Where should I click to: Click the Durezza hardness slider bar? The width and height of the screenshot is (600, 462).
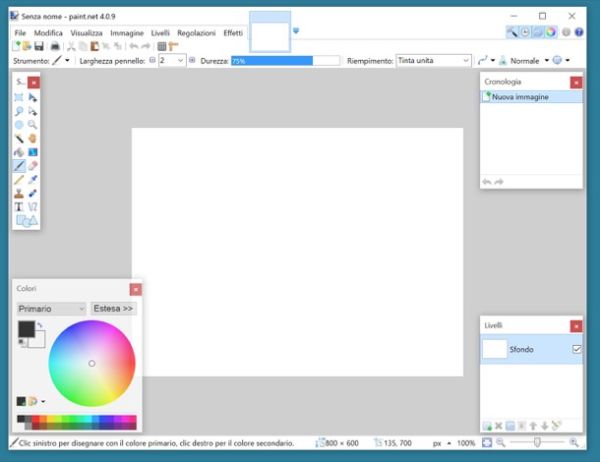click(271, 60)
